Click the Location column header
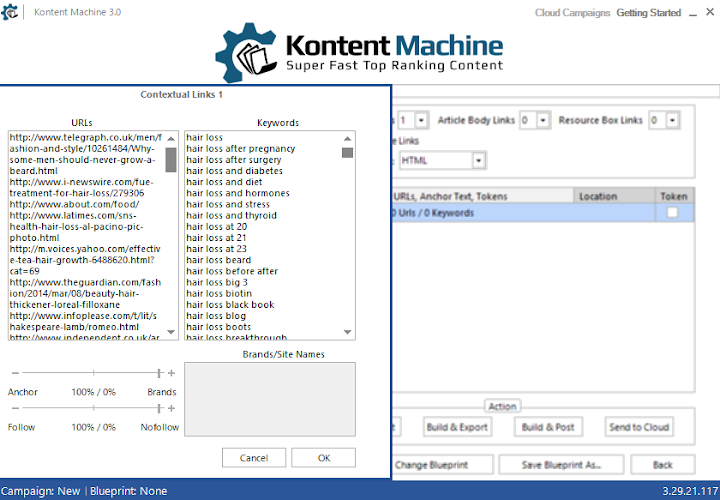720x500 pixels. pyautogui.click(x=614, y=196)
